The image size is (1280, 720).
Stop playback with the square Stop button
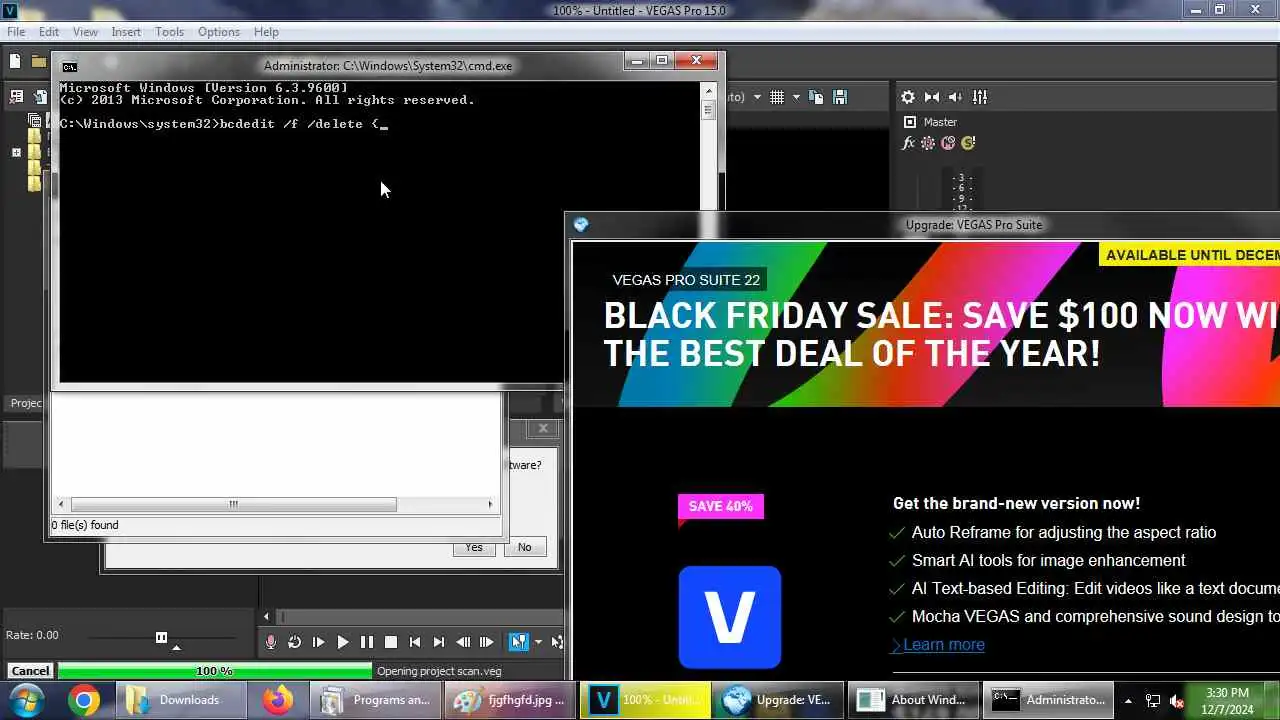coord(390,642)
